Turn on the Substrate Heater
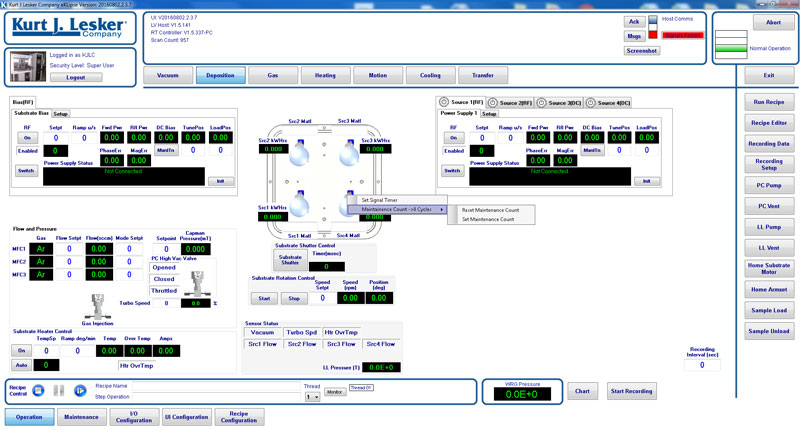Viewport: 800px width, 430px height. click(21, 350)
